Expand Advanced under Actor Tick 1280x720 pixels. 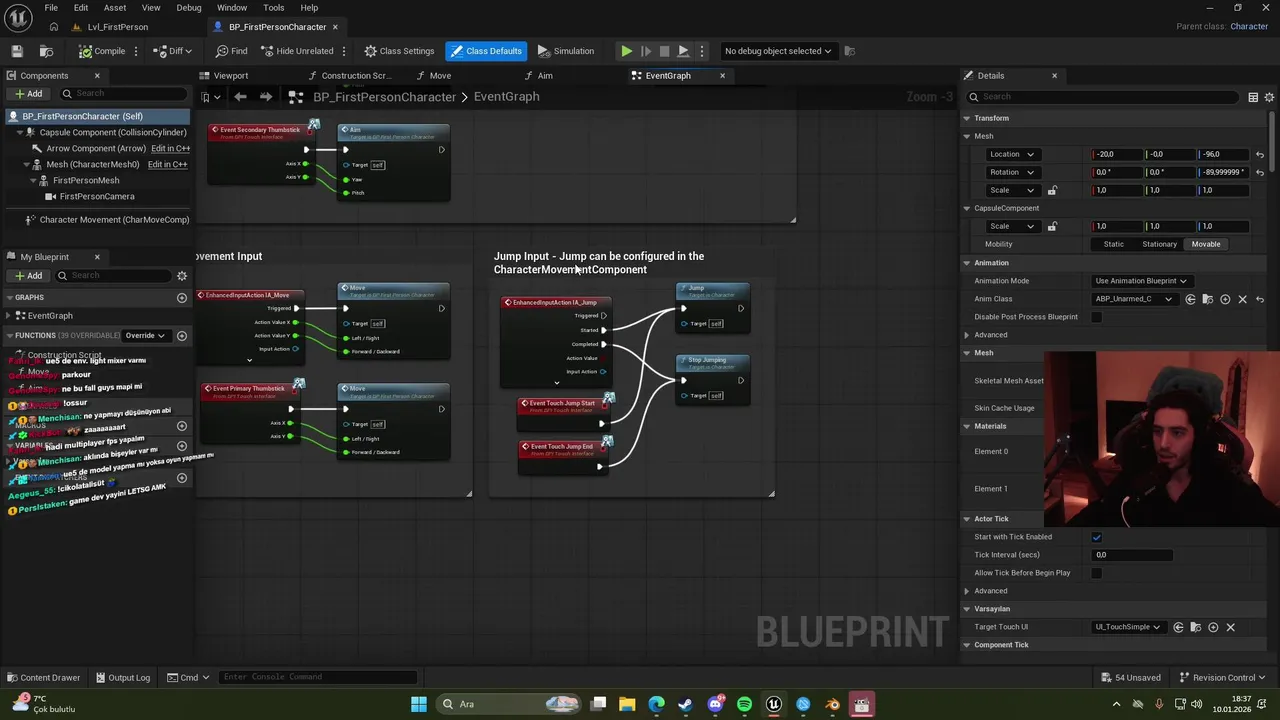[x=967, y=591]
